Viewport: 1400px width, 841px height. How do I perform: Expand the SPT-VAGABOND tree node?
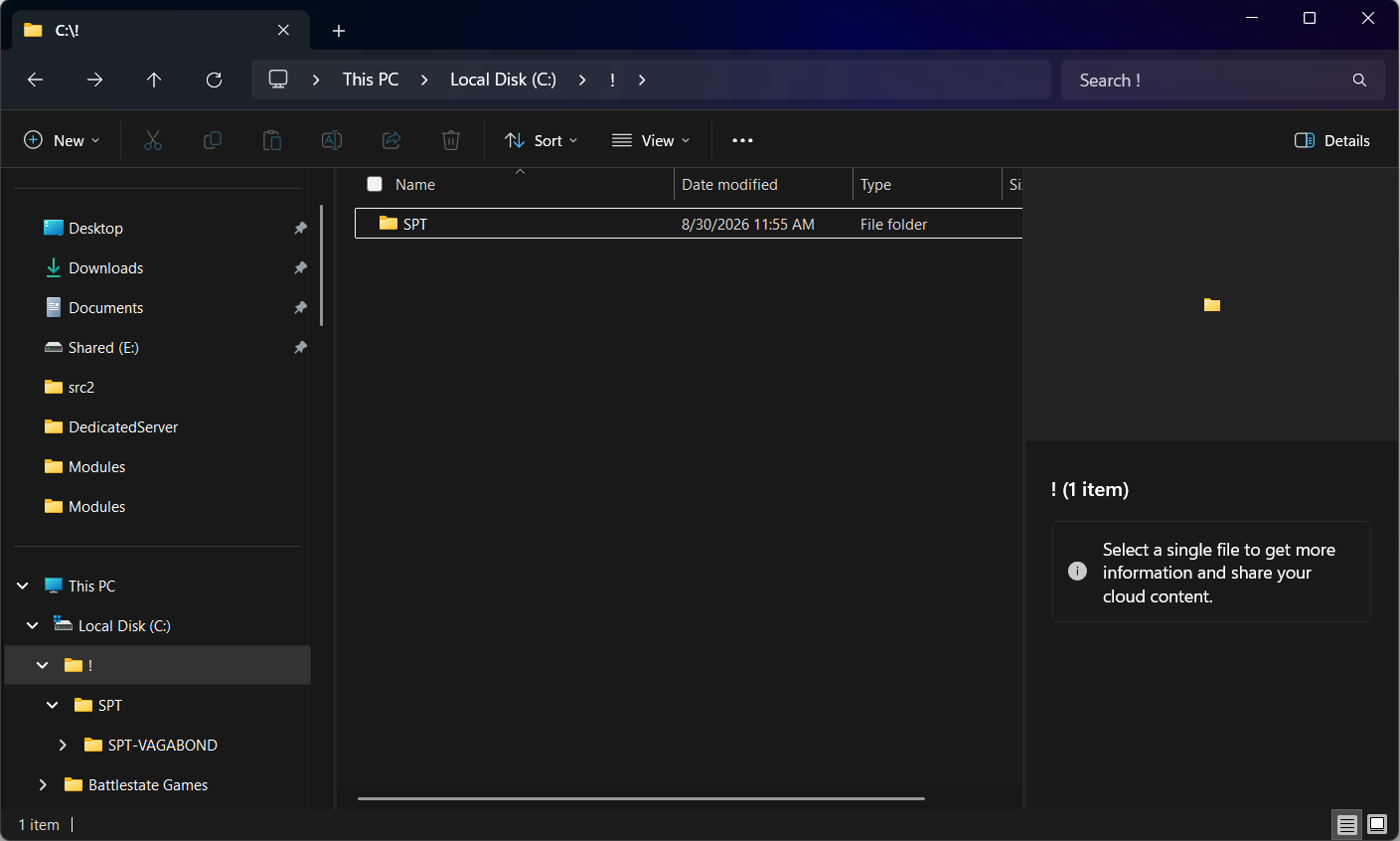[63, 745]
